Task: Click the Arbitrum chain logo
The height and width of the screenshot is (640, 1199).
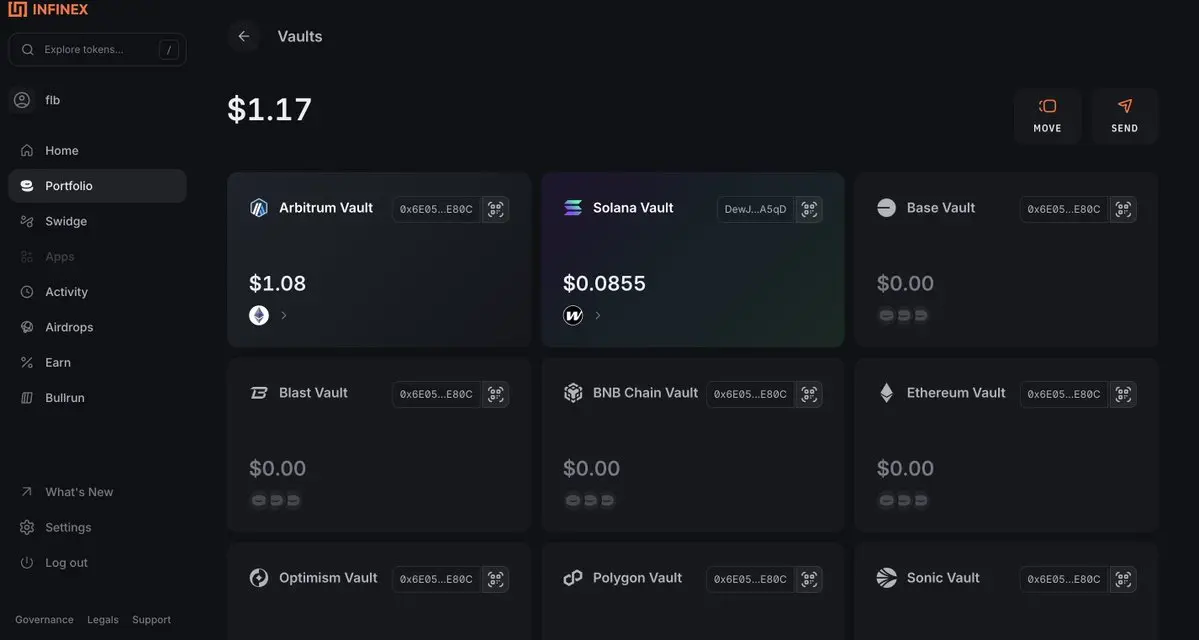Action: 259,208
